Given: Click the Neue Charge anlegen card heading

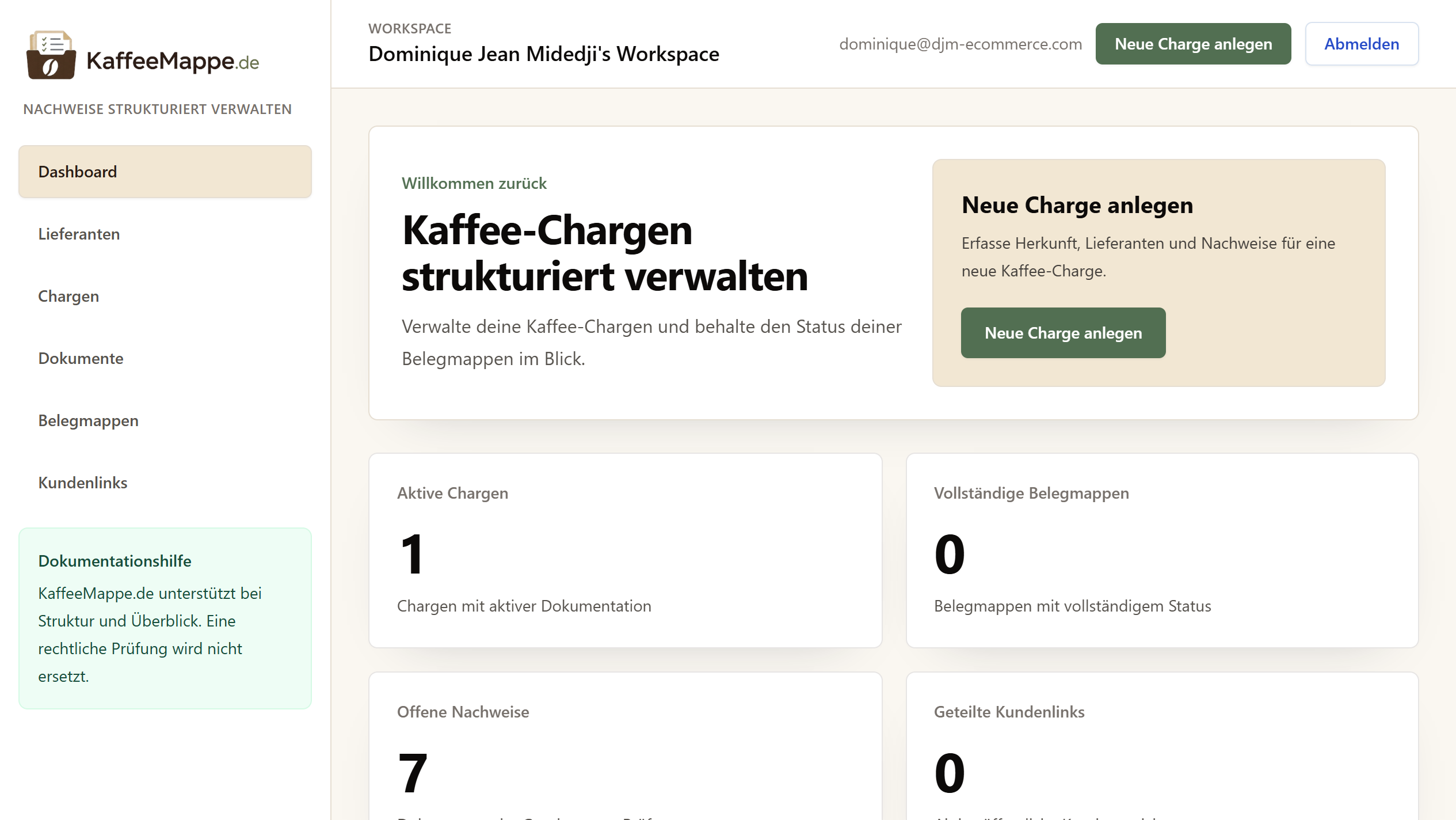Looking at the screenshot, I should point(1077,205).
